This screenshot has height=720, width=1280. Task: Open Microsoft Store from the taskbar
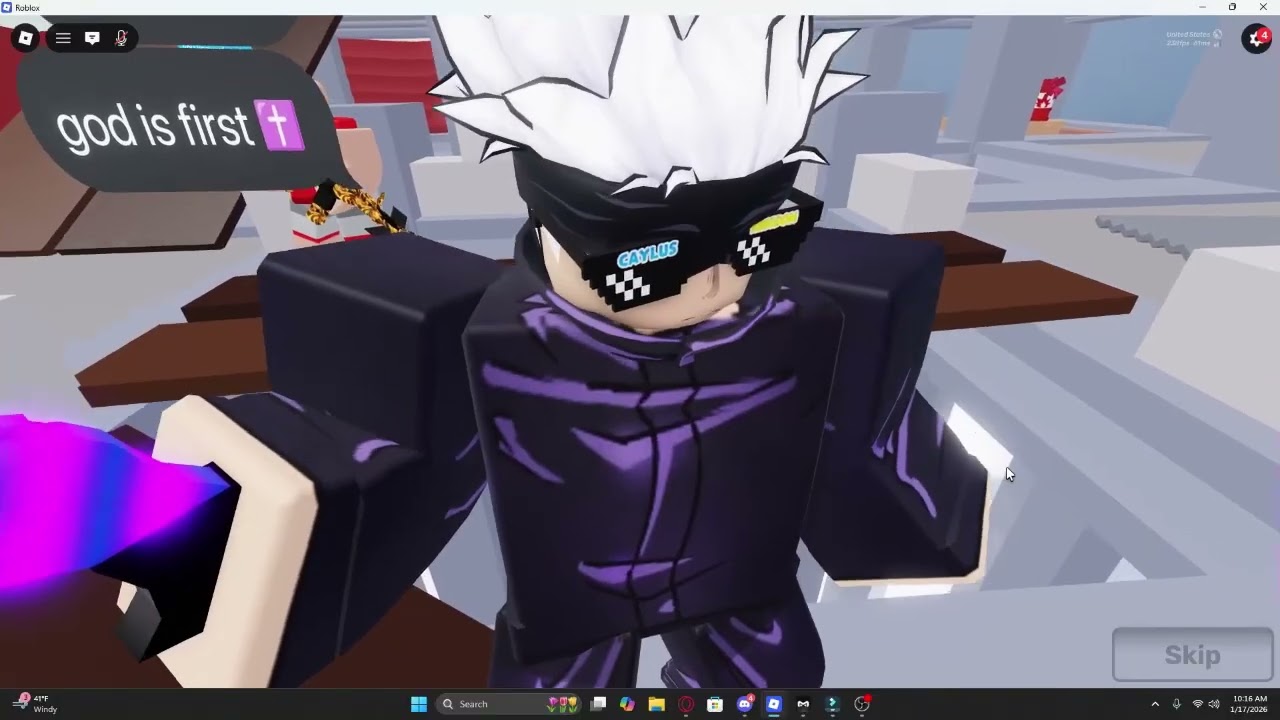(x=715, y=704)
